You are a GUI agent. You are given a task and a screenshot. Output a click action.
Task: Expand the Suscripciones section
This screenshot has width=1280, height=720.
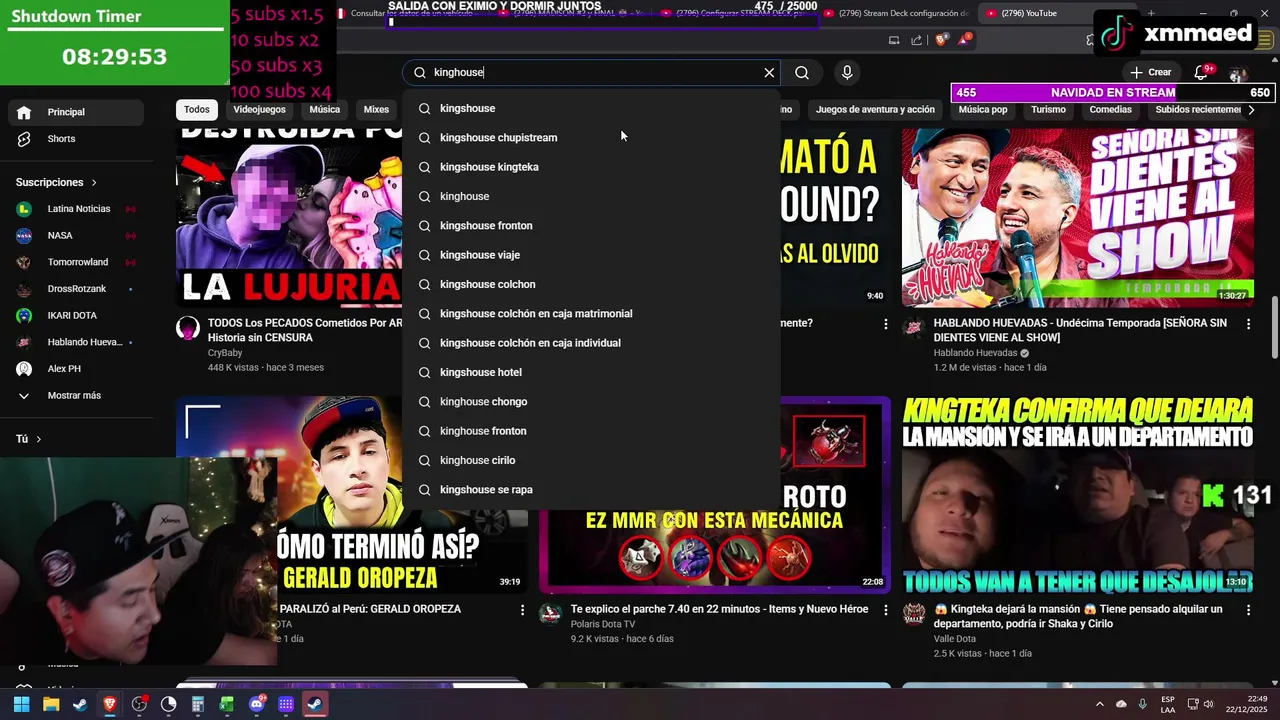[57, 182]
